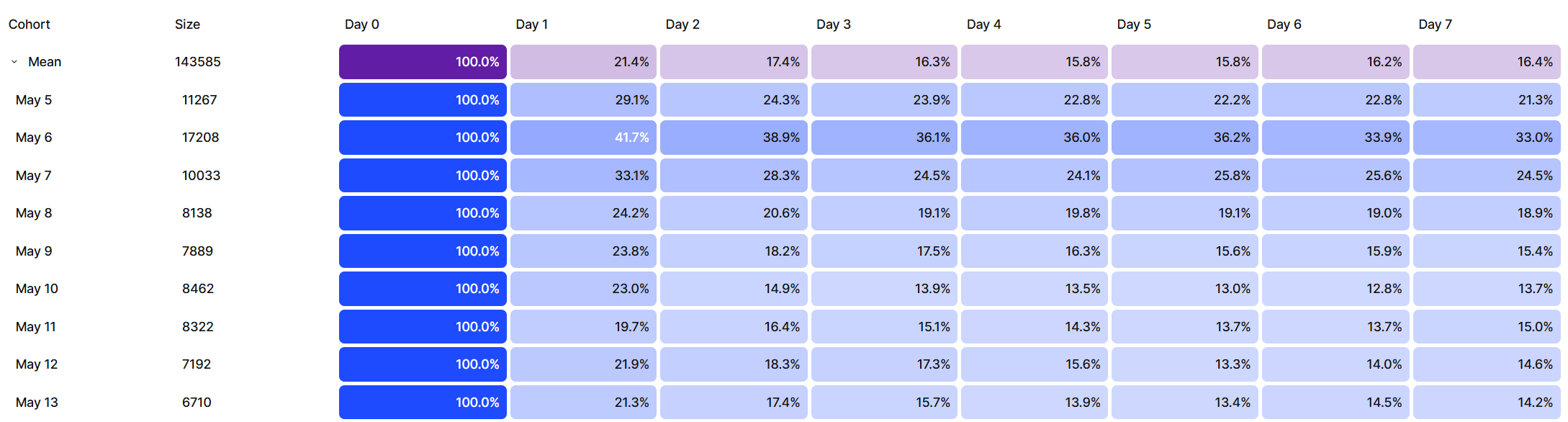
Task: Select the May 13 Day 7 cell 14.2%
Action: pos(1487,403)
